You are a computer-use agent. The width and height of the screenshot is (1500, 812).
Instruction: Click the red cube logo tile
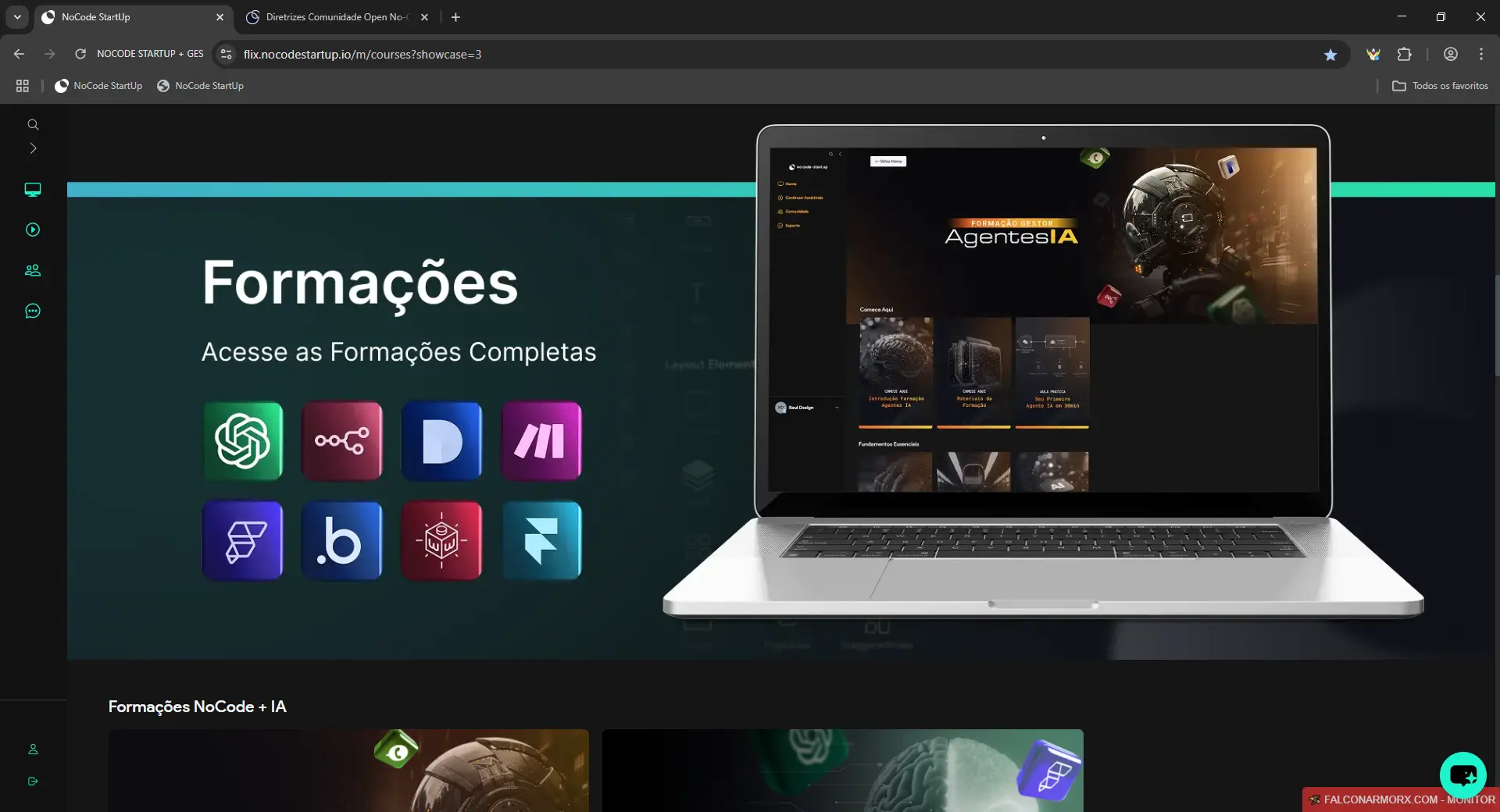441,540
